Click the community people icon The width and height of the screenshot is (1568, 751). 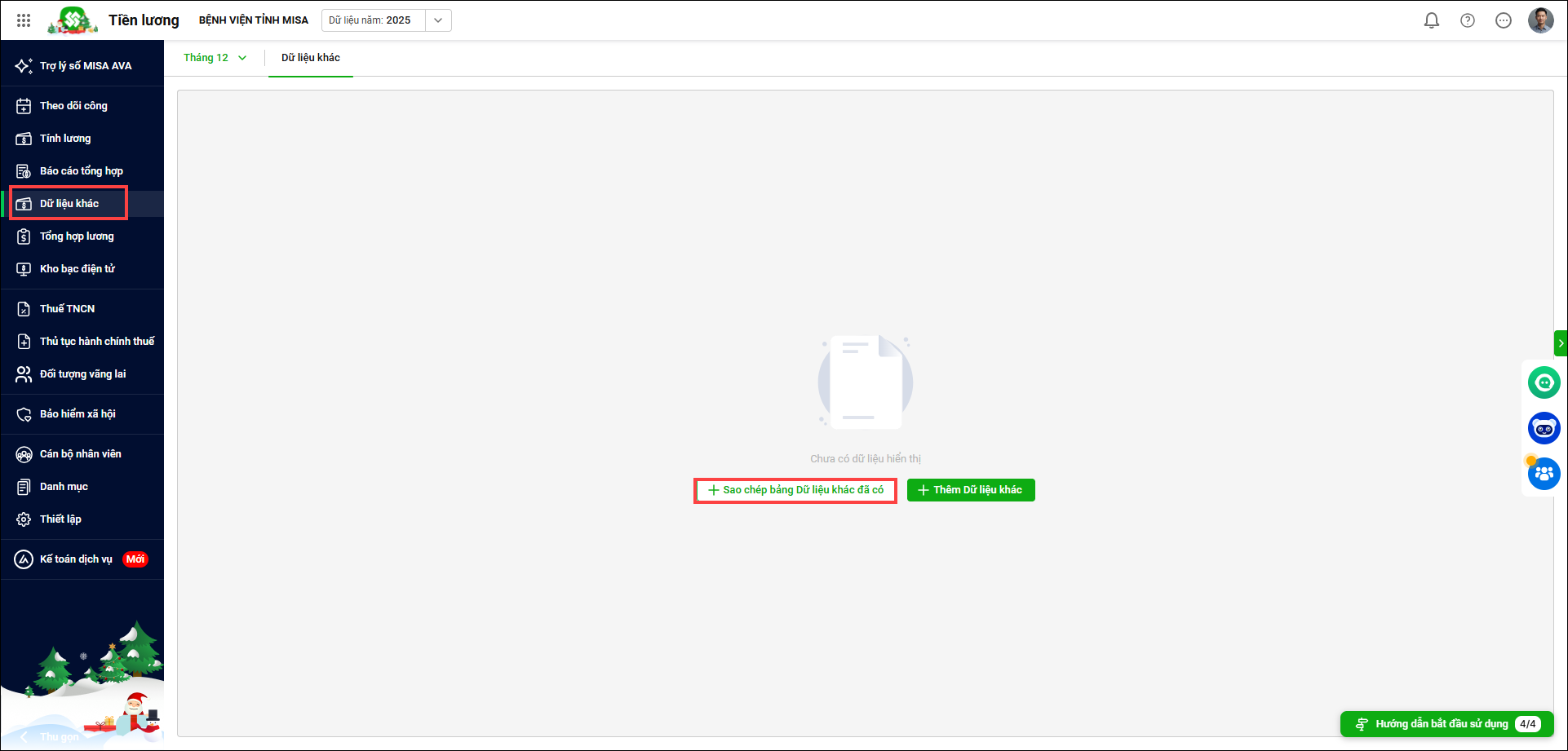[1544, 474]
